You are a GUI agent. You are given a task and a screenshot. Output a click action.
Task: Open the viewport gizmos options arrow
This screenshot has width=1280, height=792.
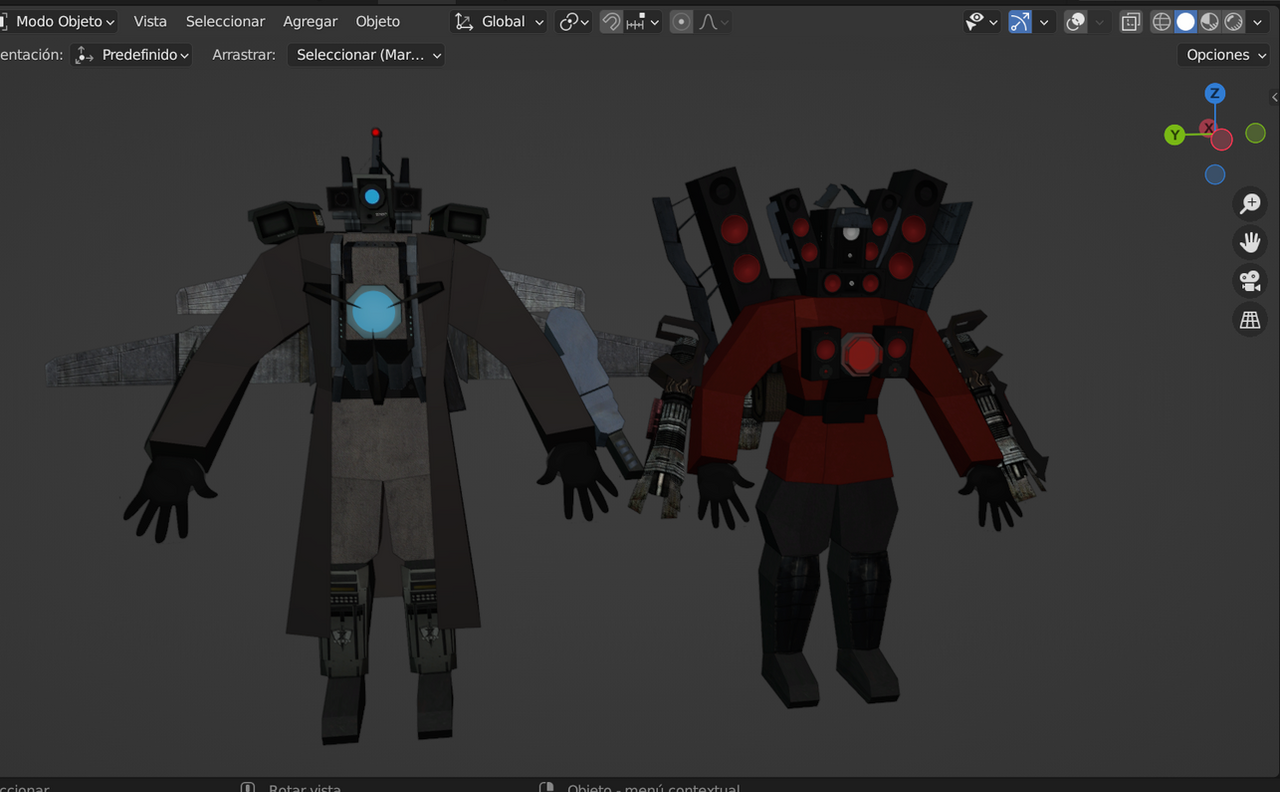pos(1044,21)
